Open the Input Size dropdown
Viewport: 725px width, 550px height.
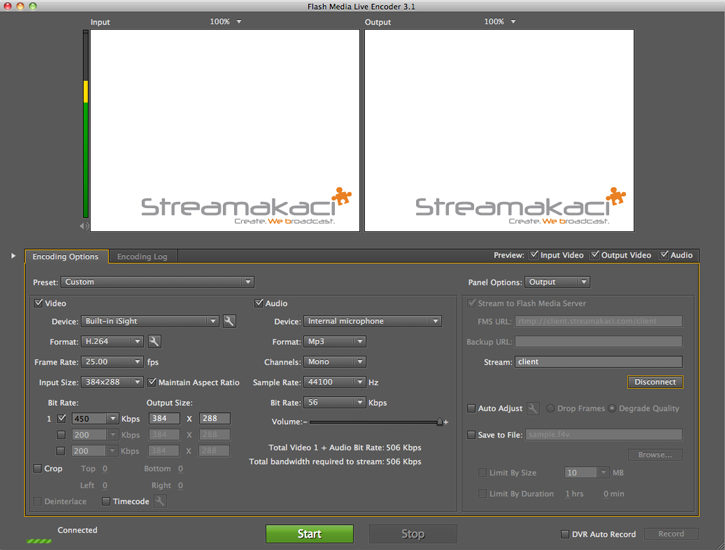coord(112,382)
